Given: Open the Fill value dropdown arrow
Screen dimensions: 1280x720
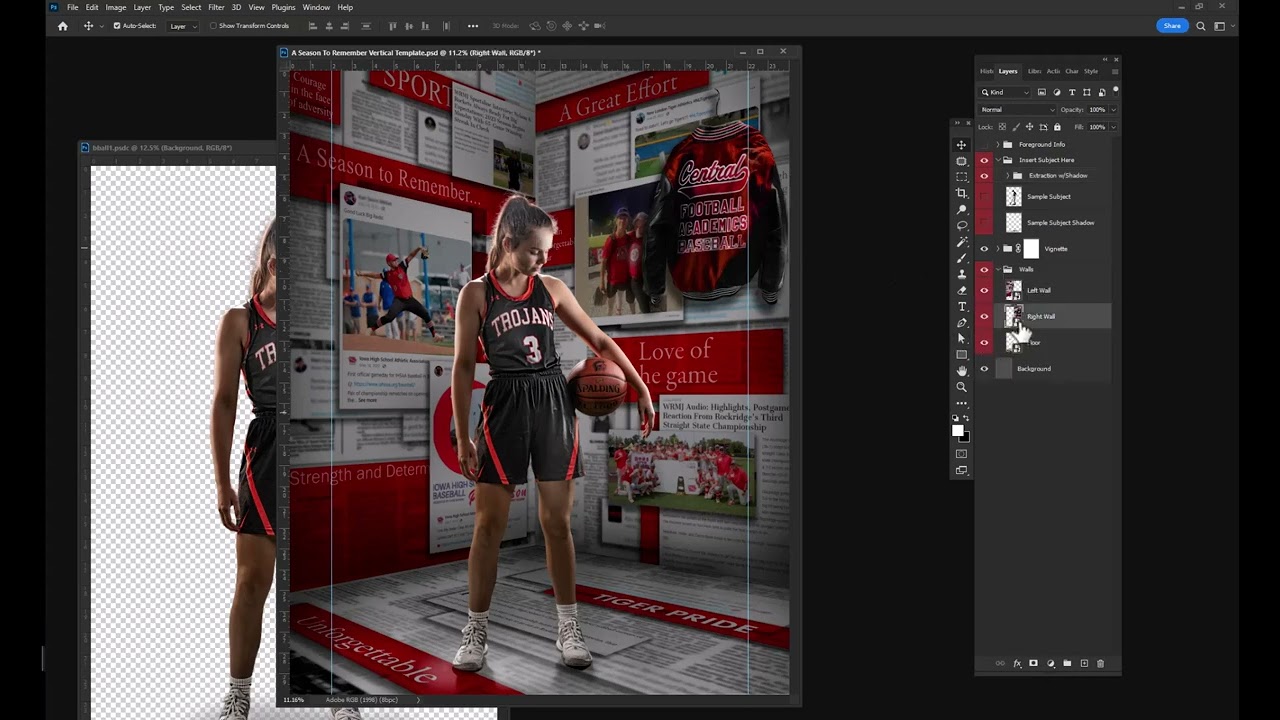Looking at the screenshot, I should [x=1113, y=127].
